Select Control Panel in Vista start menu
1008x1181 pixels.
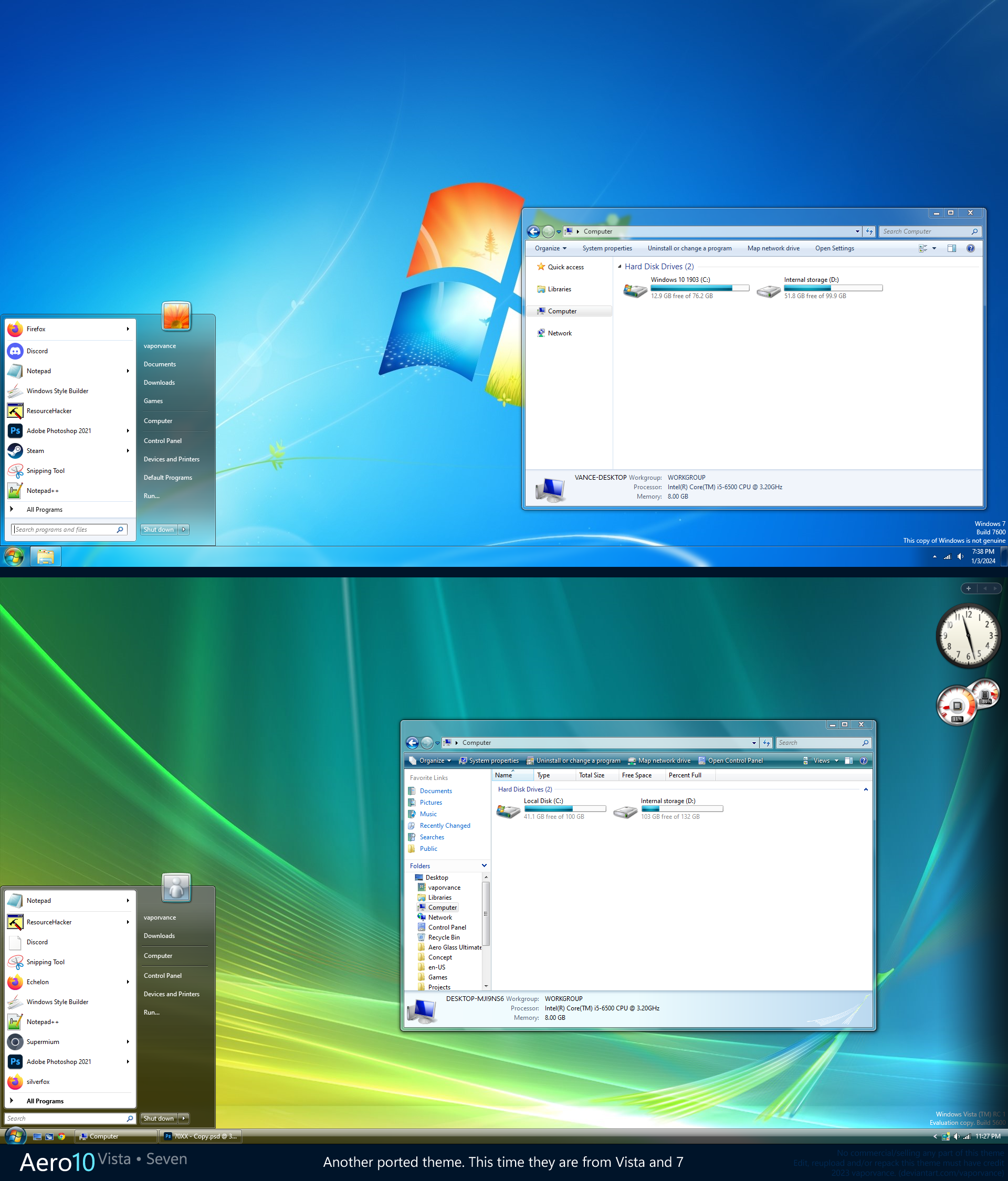[163, 975]
